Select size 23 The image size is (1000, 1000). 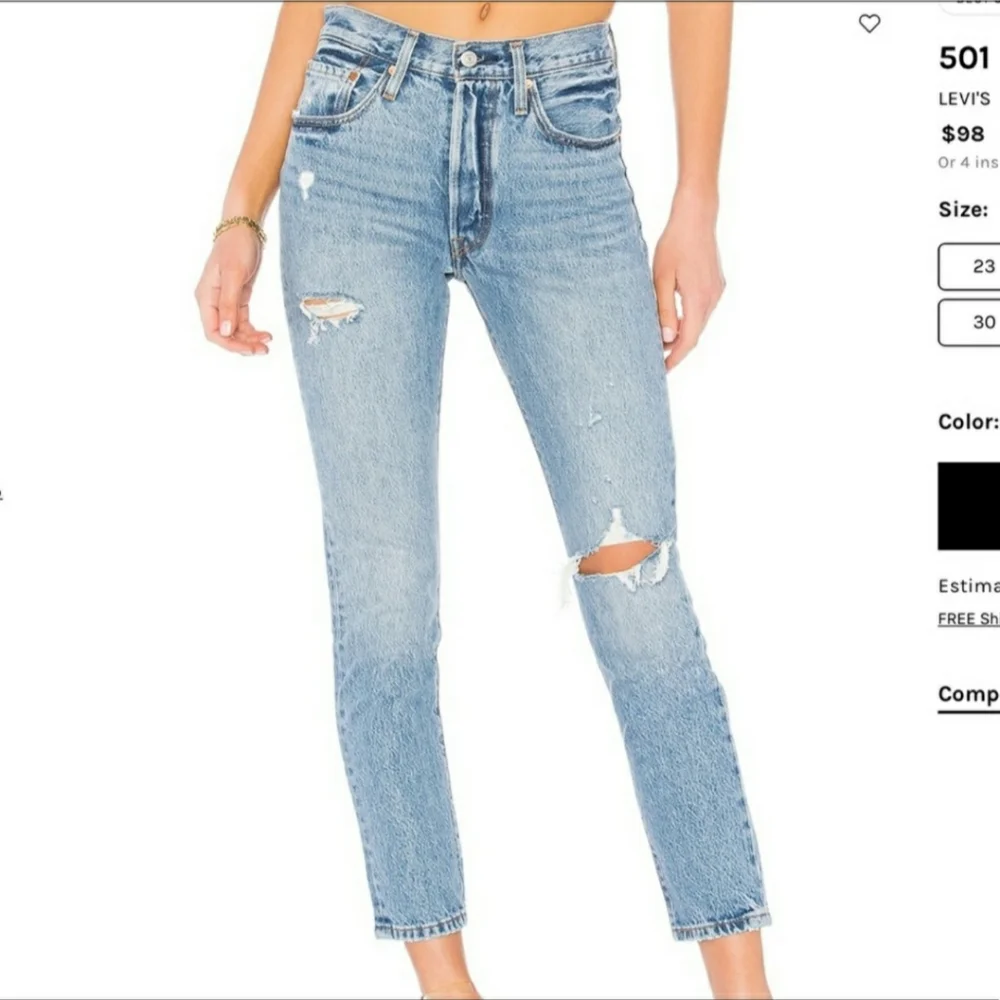point(969,266)
